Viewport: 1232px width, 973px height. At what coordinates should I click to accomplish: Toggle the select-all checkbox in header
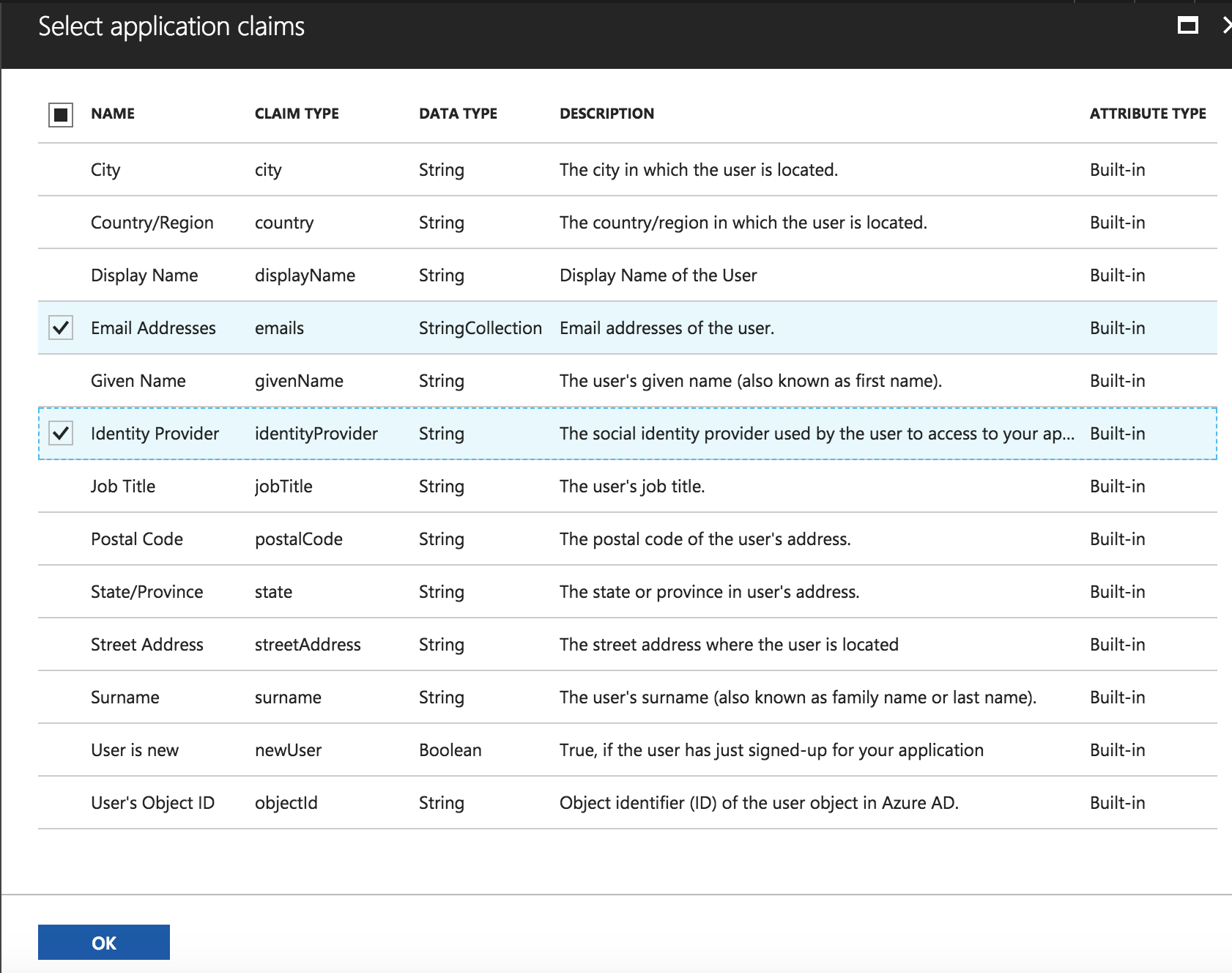[61, 114]
